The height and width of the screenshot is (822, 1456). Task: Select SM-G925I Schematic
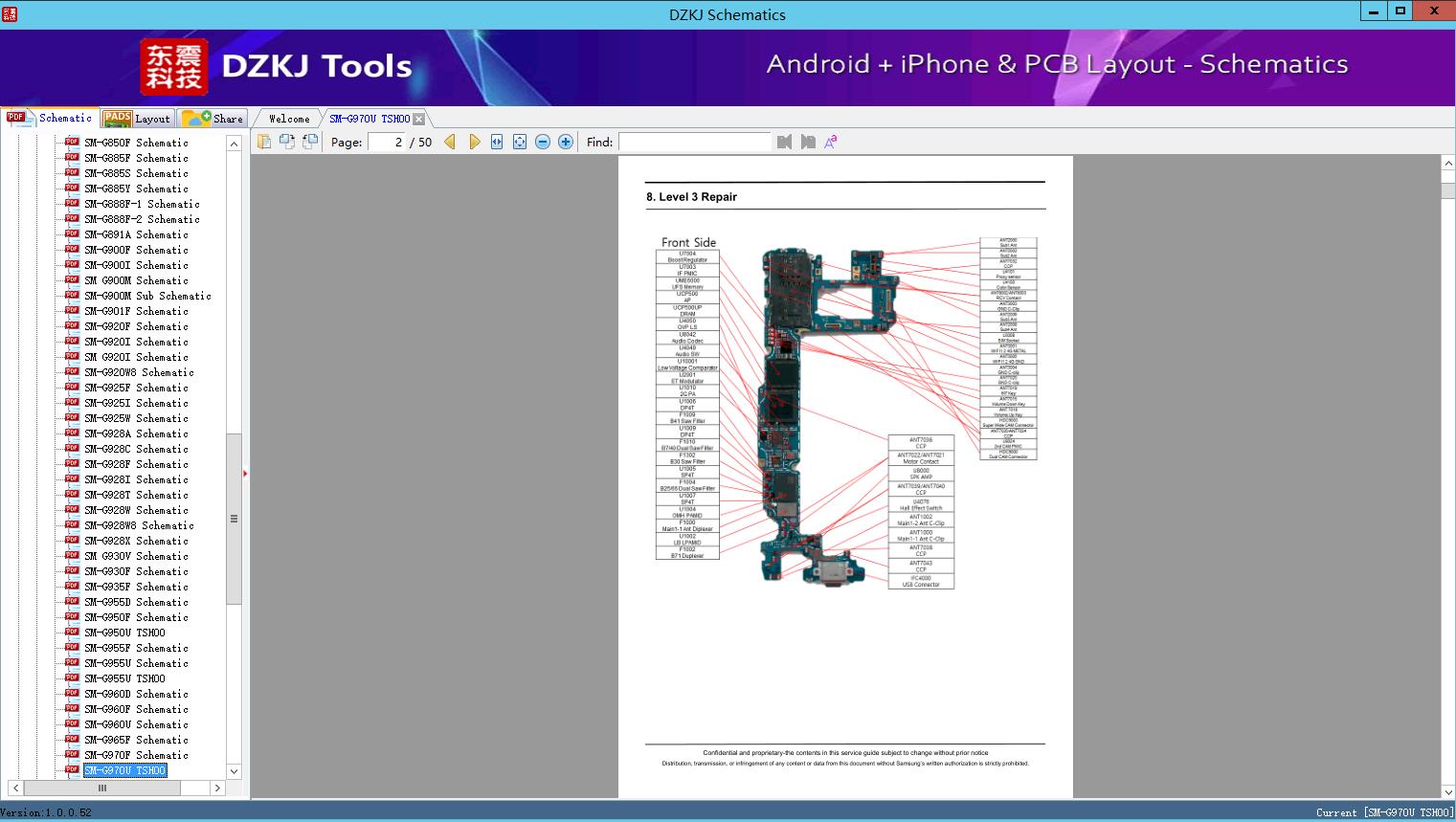pyautogui.click(x=136, y=403)
